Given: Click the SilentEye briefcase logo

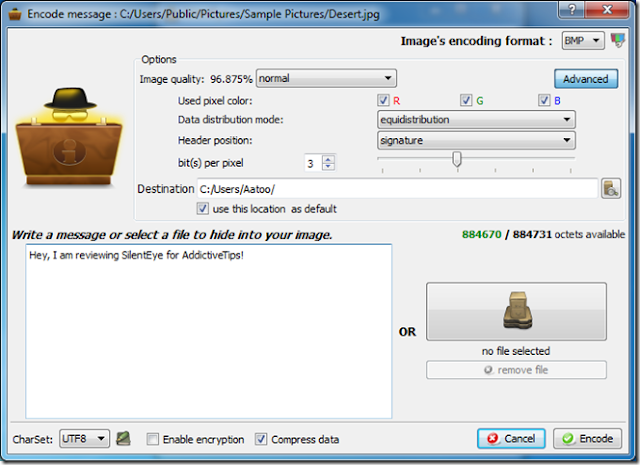Looking at the screenshot, I should (69, 137).
